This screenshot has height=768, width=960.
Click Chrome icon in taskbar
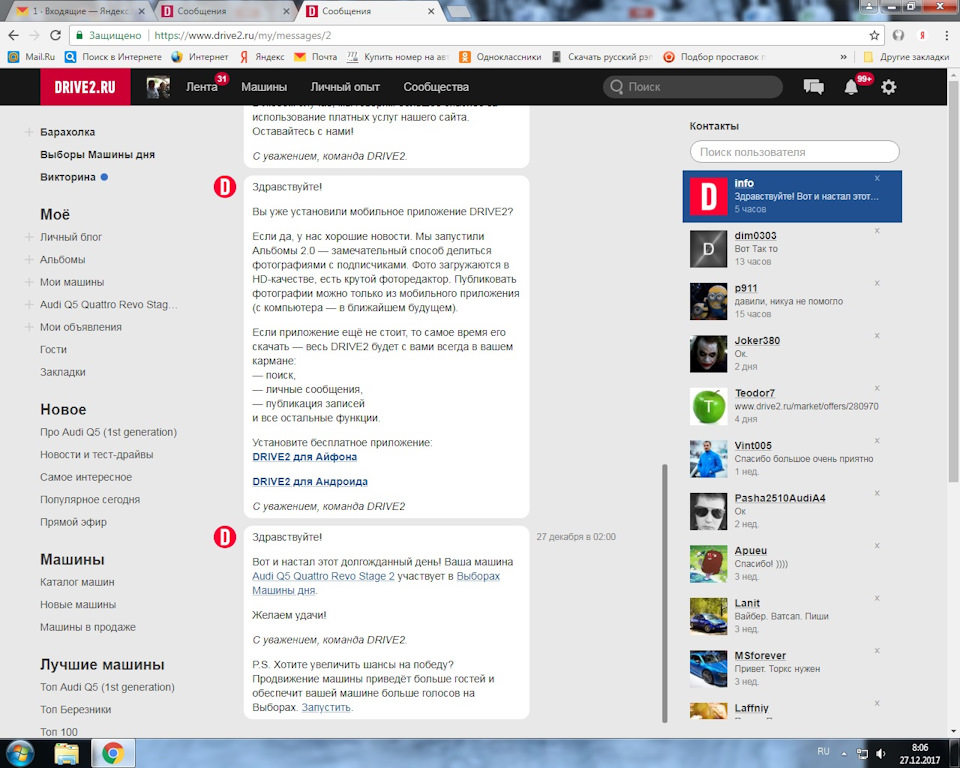click(113, 754)
